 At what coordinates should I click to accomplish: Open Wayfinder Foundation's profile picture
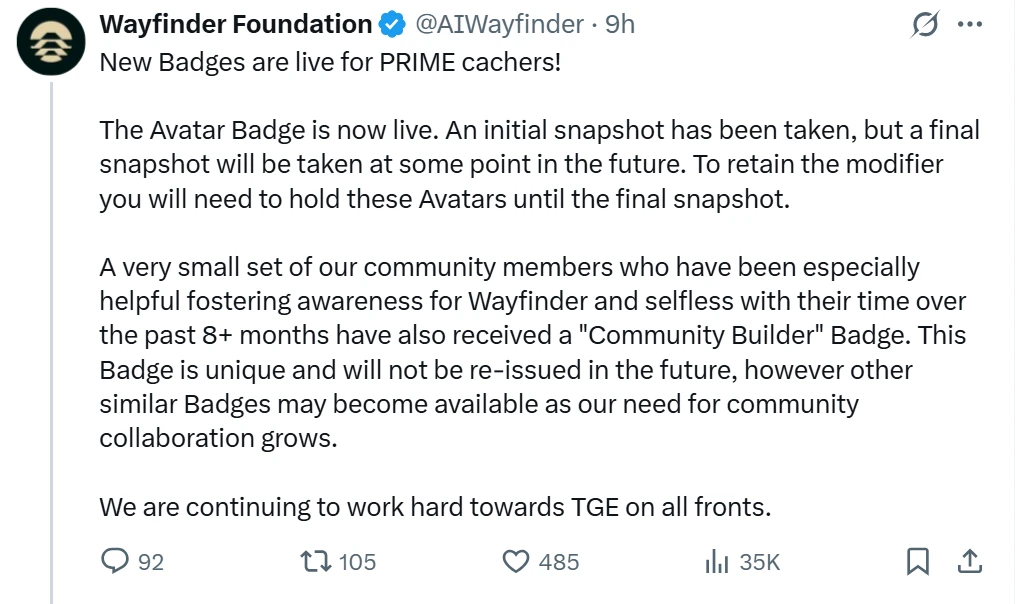(x=50, y=42)
